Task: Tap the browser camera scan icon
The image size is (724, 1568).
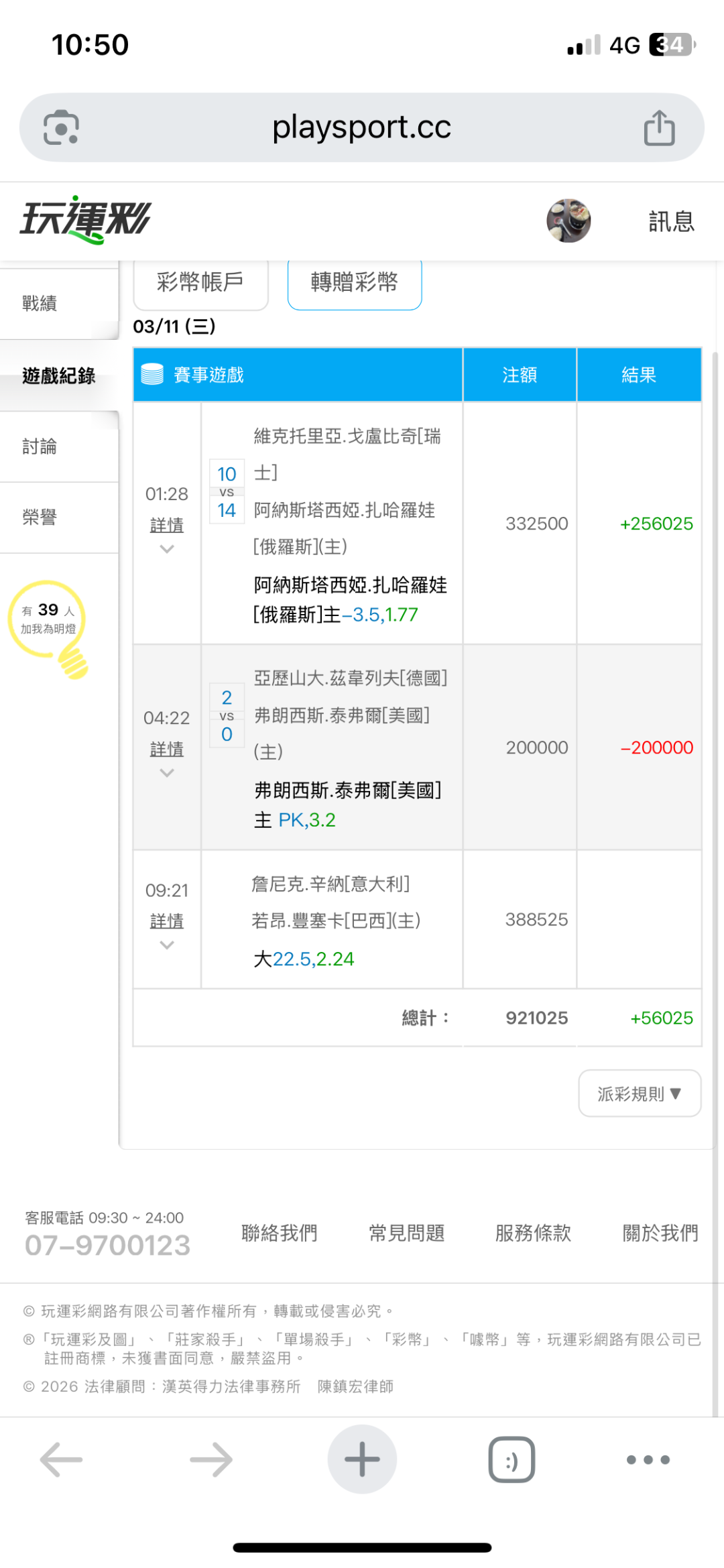Action: click(x=61, y=127)
